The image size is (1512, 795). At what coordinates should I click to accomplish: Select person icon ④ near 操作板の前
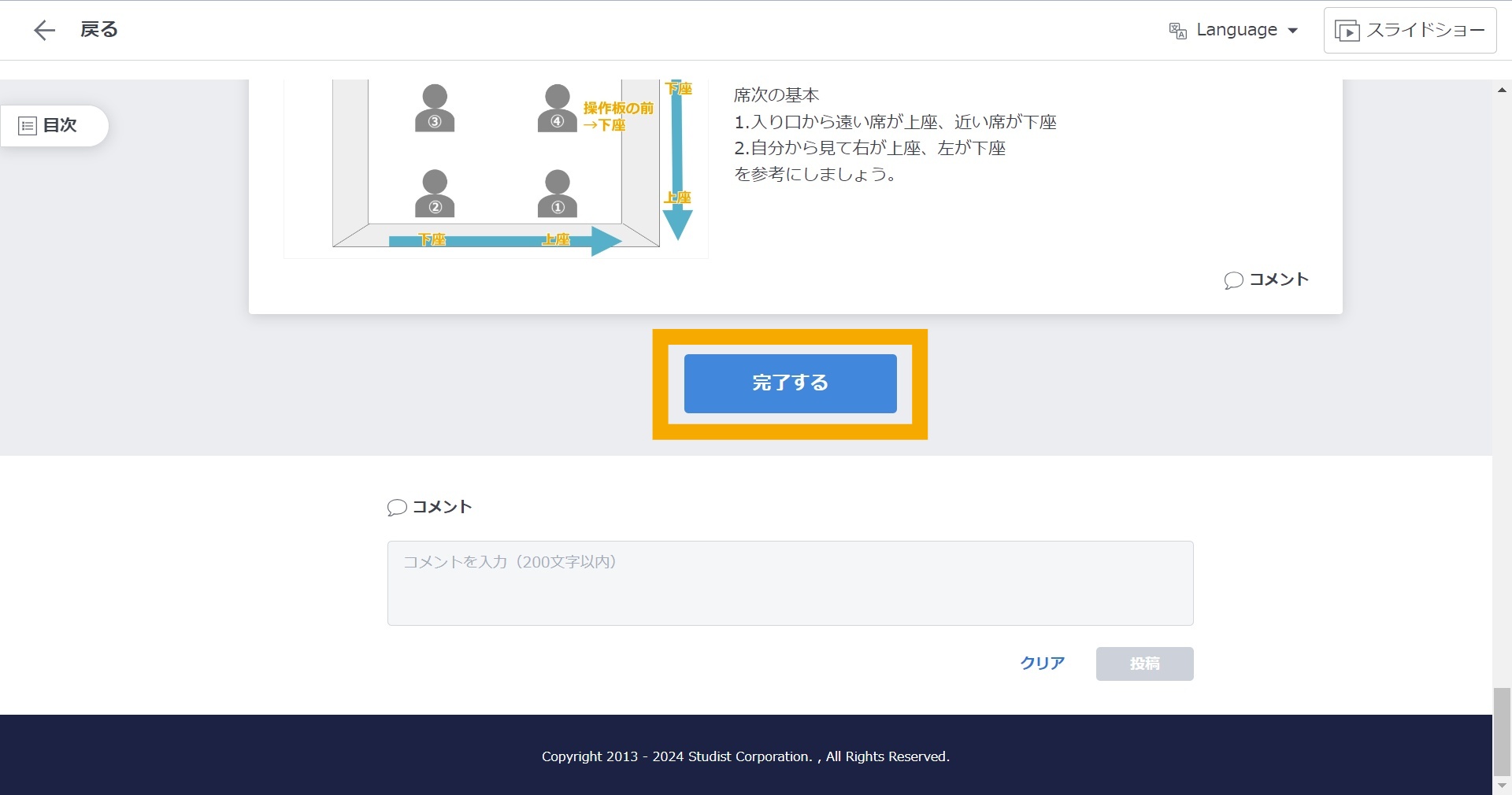click(557, 109)
